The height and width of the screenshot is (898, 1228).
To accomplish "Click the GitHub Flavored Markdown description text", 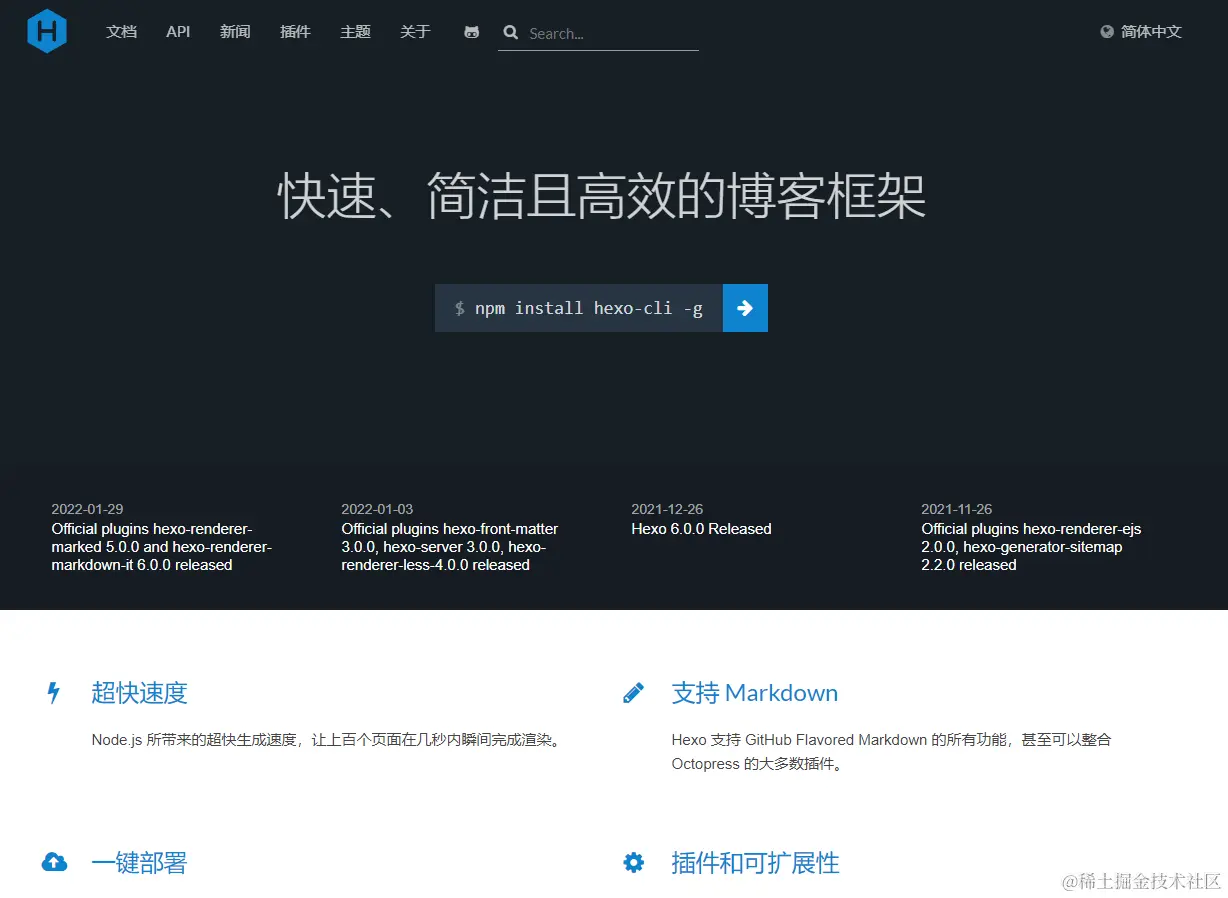I will click(x=892, y=752).
